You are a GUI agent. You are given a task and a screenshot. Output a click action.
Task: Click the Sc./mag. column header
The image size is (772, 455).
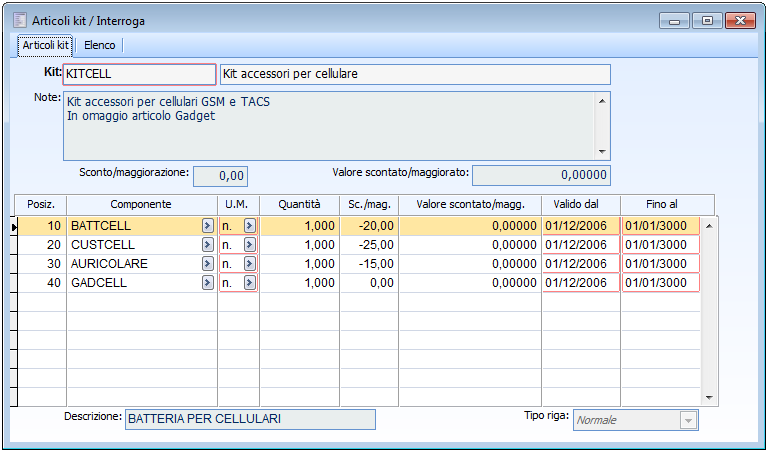[369, 204]
